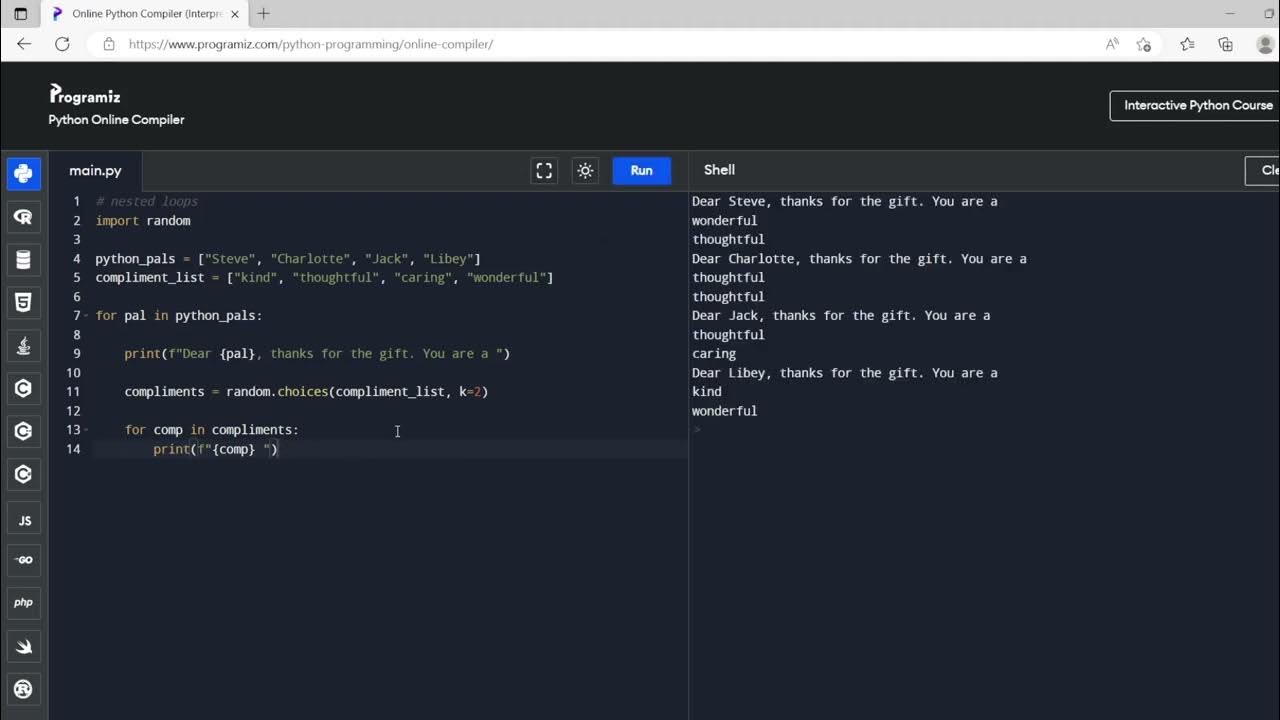This screenshot has width=1280, height=720.
Task: Select the C++ compiler icon
Action: 24,431
